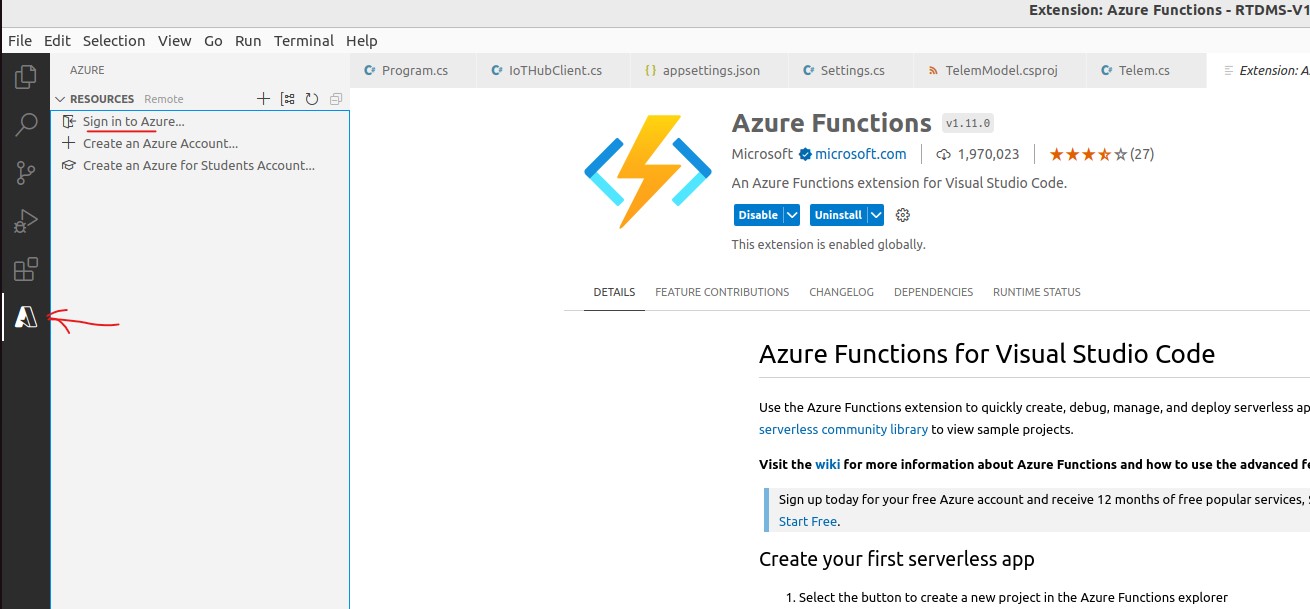Click the Remote label in Resources header
This screenshot has height=609, width=1310.
[164, 99]
